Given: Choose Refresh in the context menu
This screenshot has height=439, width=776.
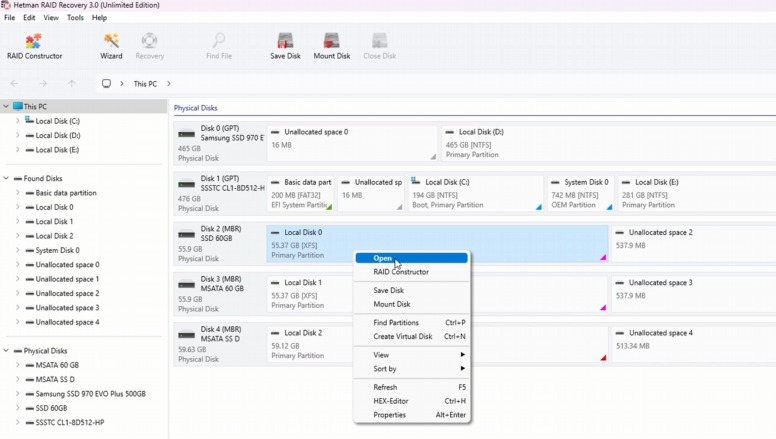Looking at the screenshot, I should point(411,387).
